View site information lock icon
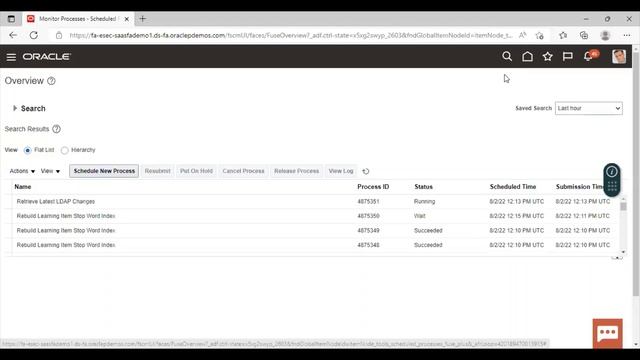The width and height of the screenshot is (640, 360). [59, 36]
